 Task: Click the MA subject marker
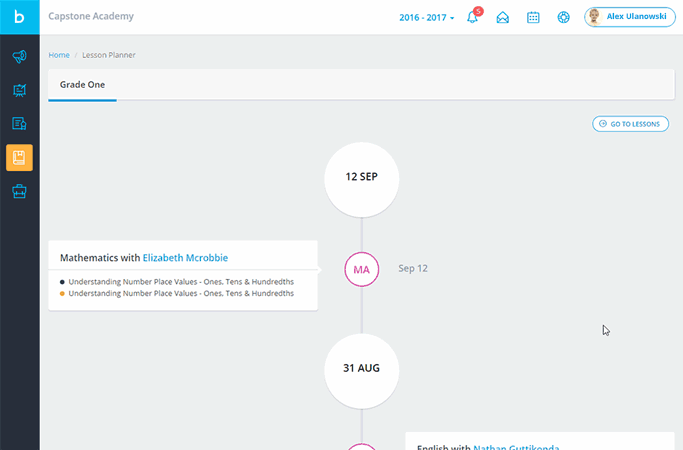click(x=362, y=269)
